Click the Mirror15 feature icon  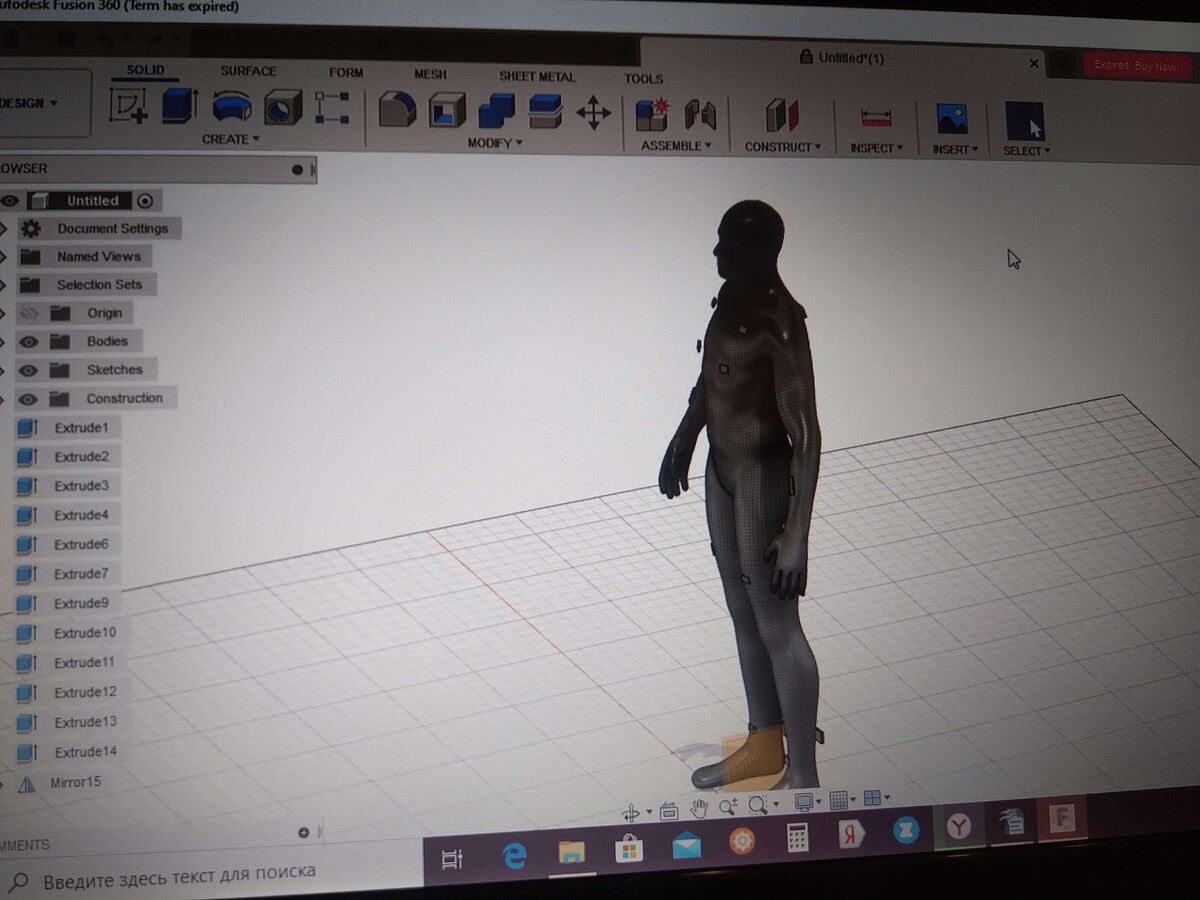click(x=27, y=784)
